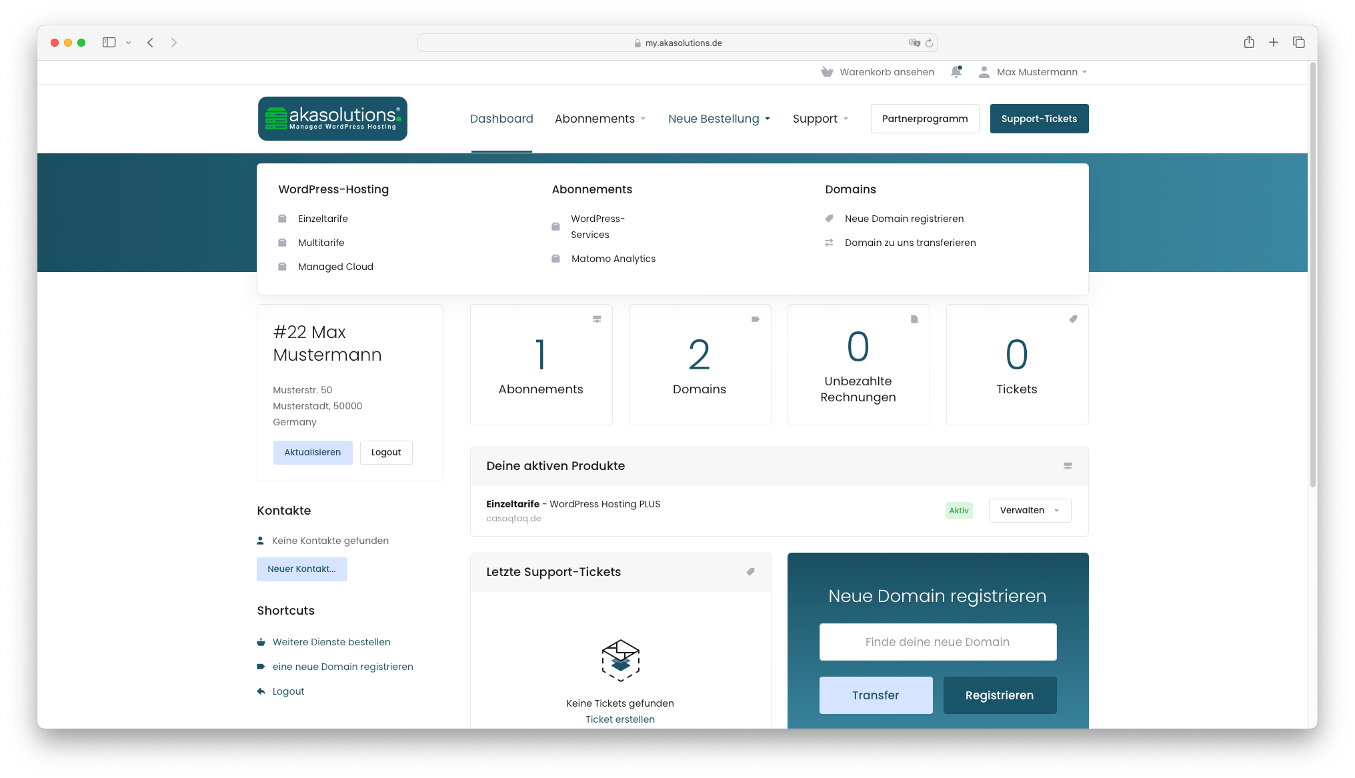Select 'Domain zu uns transferieren' entry
The height and width of the screenshot is (778, 1355).
[909, 243]
